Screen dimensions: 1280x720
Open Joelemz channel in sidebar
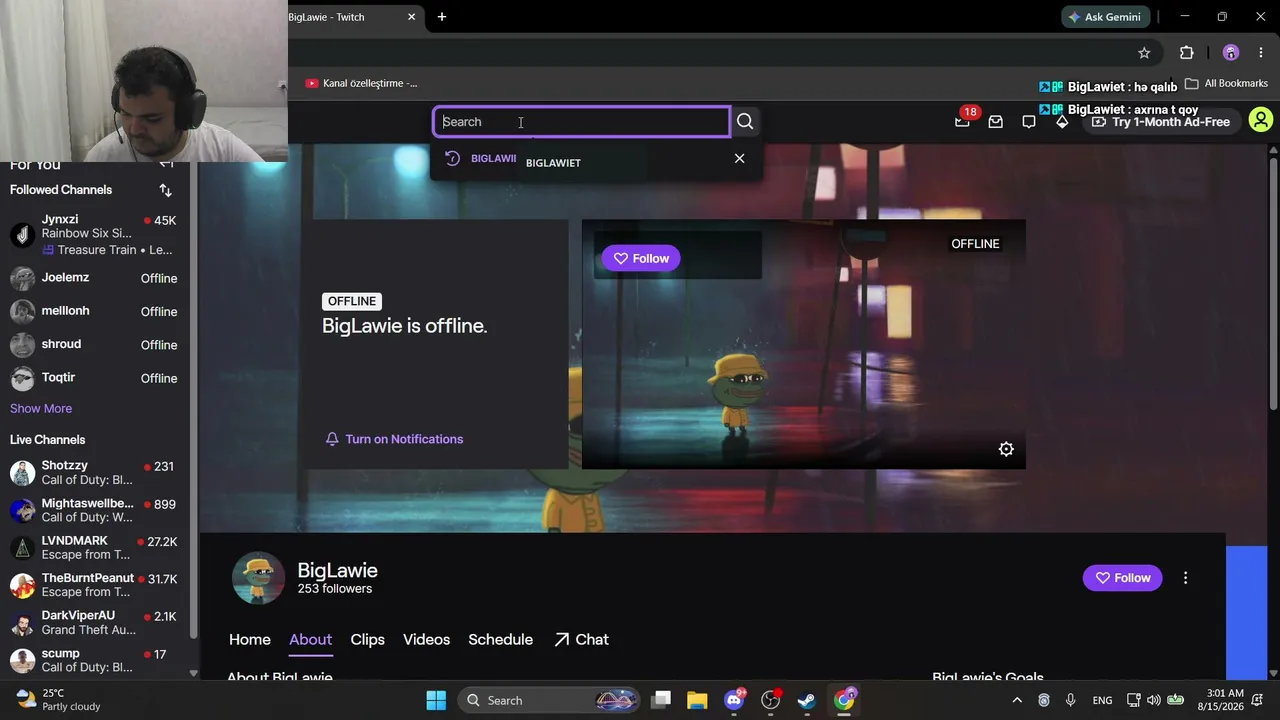(94, 278)
